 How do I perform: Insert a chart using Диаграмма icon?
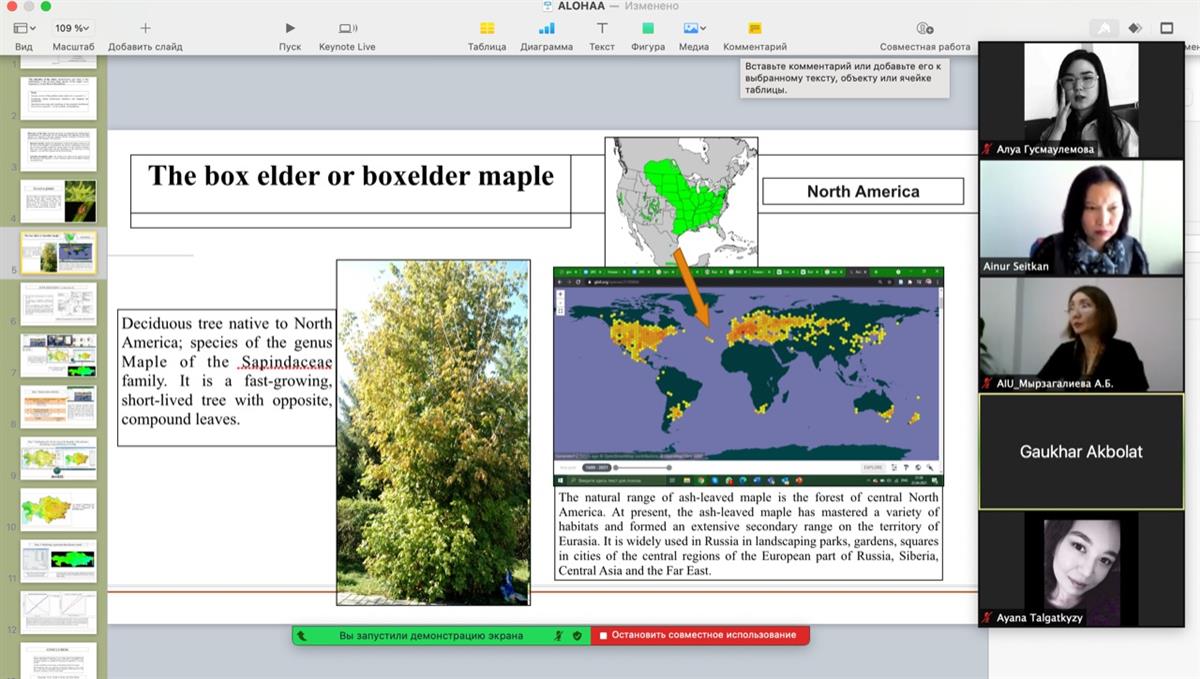[546, 29]
